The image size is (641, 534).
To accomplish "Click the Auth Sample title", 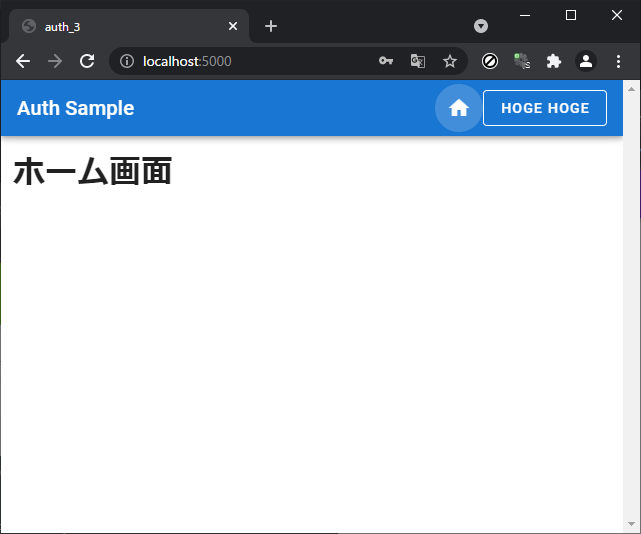I will coord(76,108).
